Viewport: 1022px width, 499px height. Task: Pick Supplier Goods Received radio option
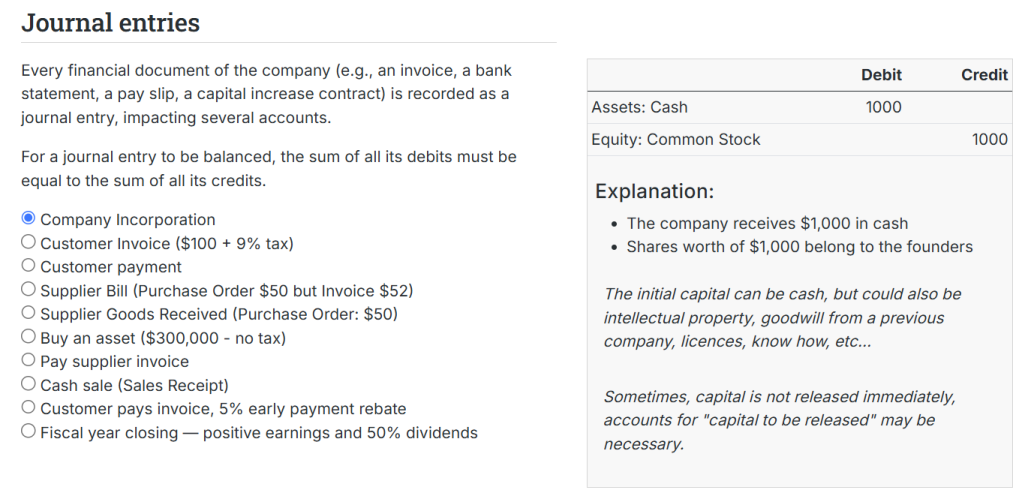pos(28,313)
